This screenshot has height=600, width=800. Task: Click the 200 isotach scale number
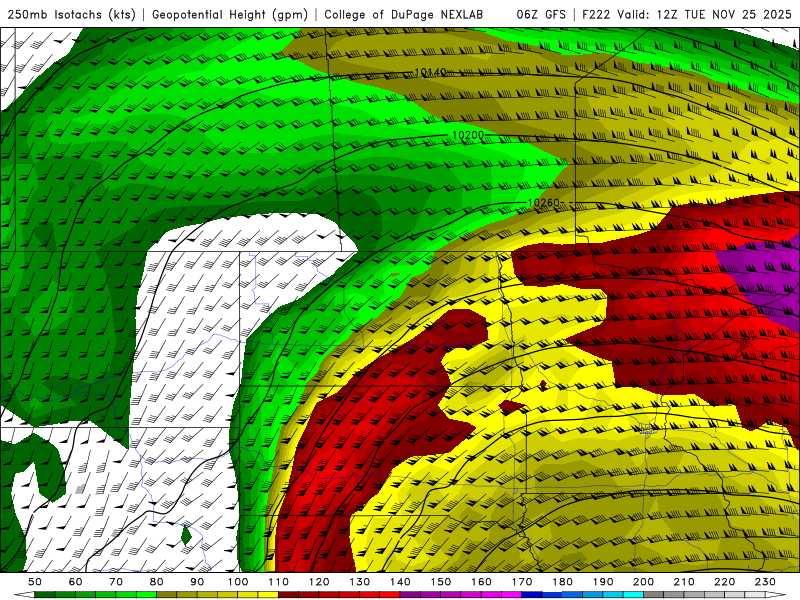click(643, 582)
